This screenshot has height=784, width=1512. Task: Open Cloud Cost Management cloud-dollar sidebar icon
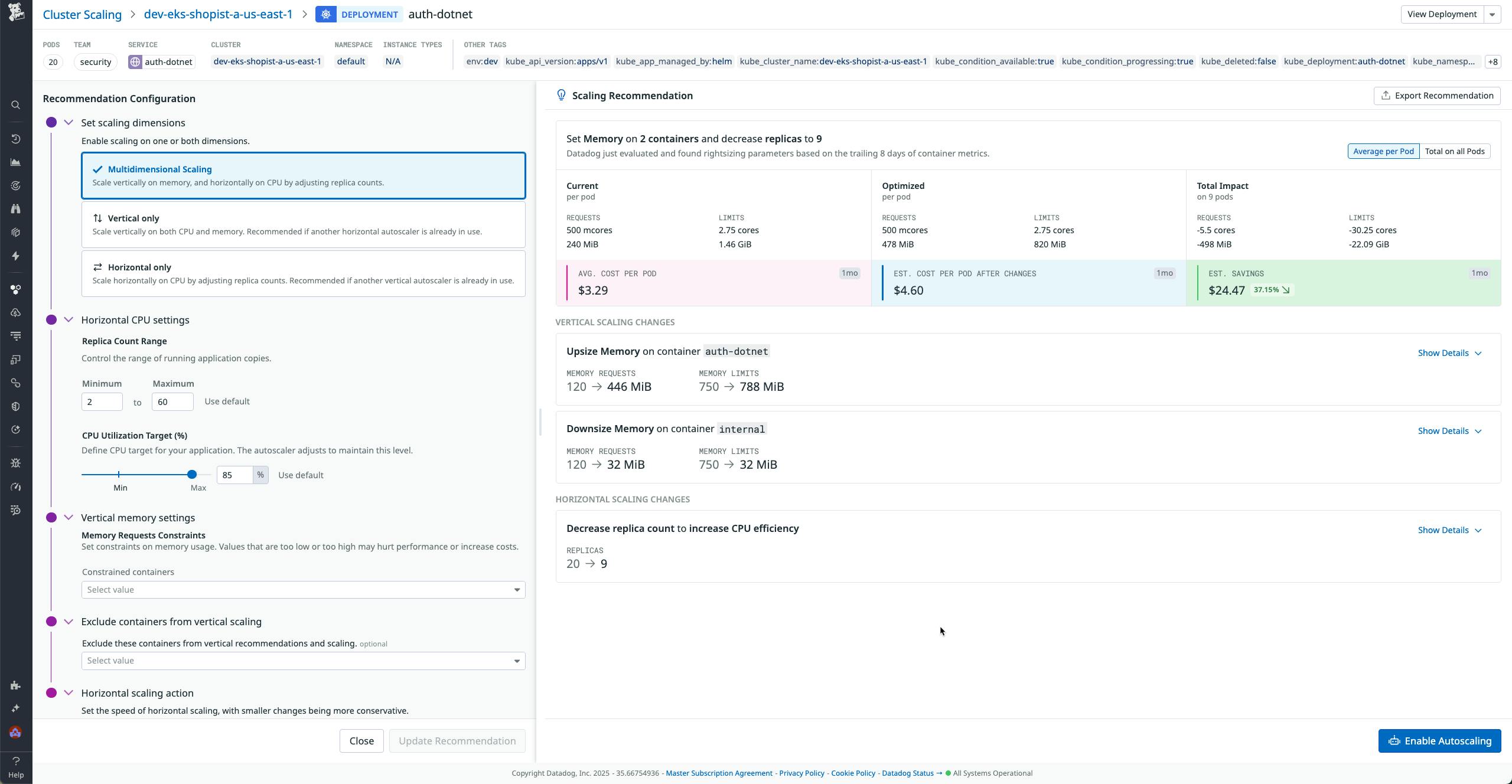point(15,312)
